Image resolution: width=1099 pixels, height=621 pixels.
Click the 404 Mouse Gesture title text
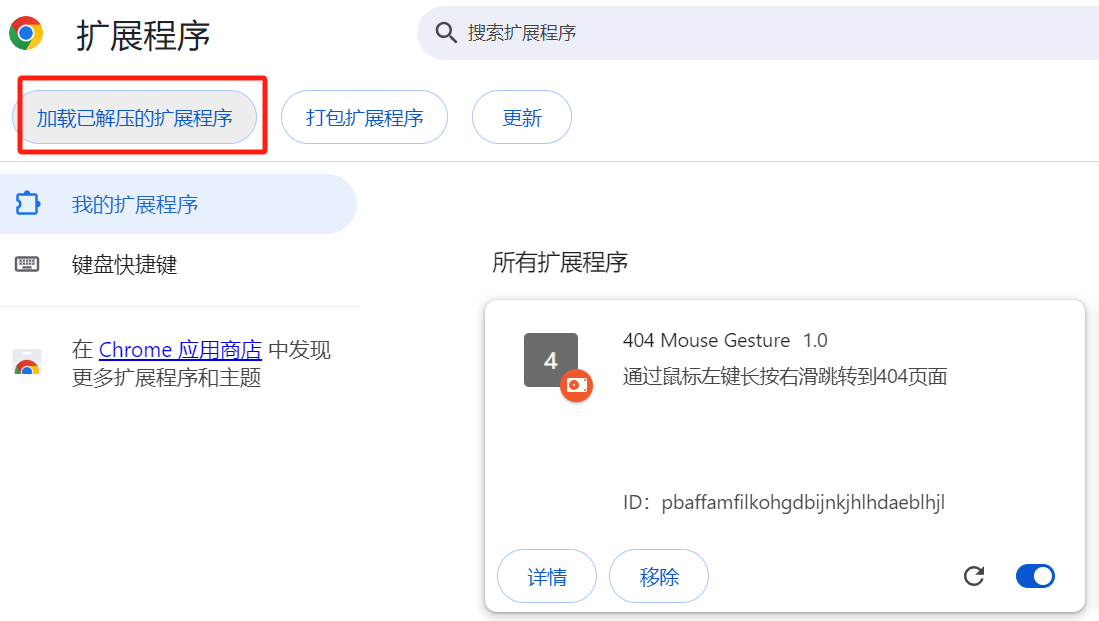[706, 340]
